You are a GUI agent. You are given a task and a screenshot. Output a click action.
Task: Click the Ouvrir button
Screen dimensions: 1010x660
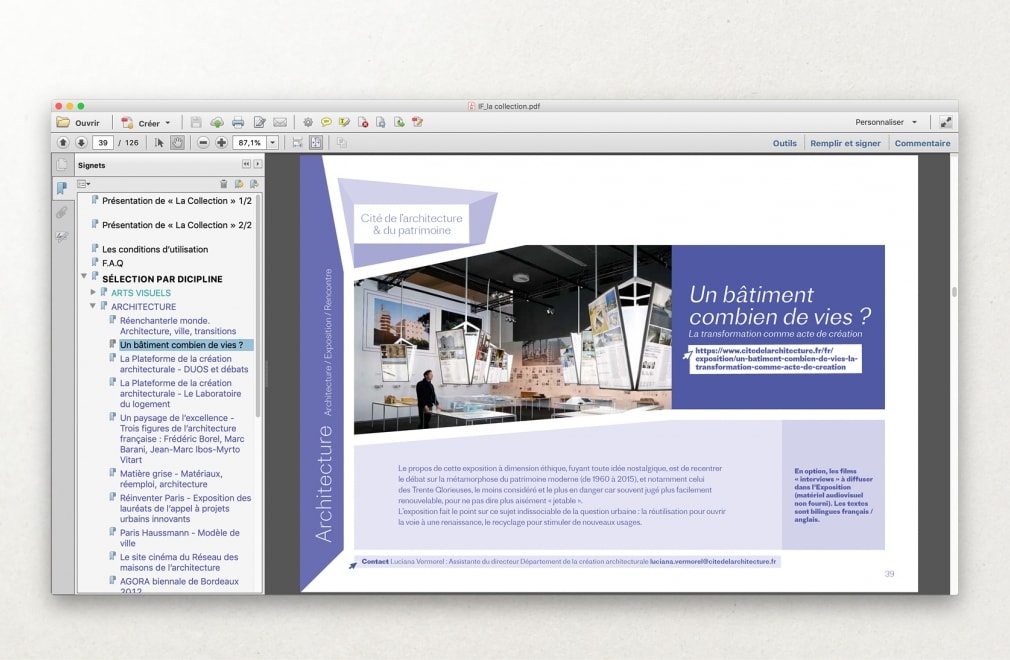(85, 122)
